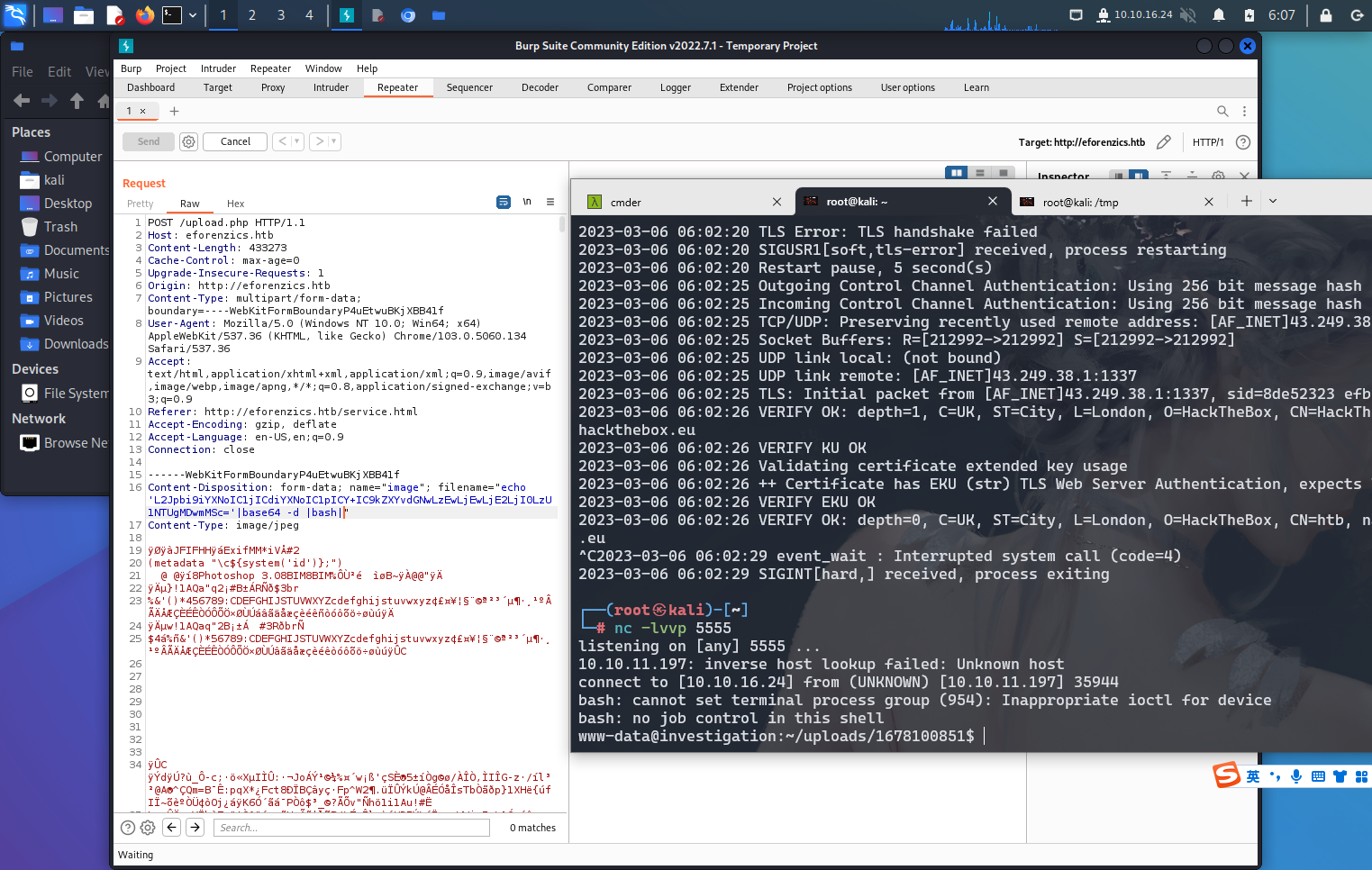Image resolution: width=1372 pixels, height=870 pixels.
Task: Click the greyed Send button
Action: coord(149,141)
